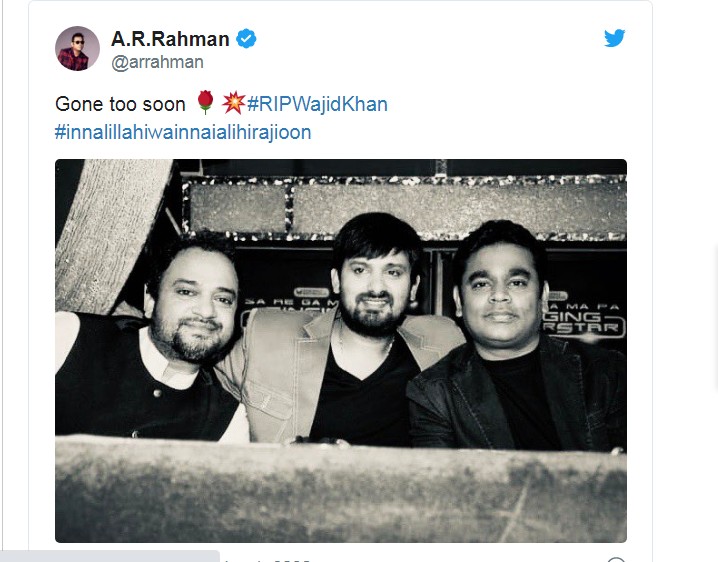The width and height of the screenshot is (718, 562).
Task: Open the A.R.Rahman display name link
Action: tap(170, 39)
